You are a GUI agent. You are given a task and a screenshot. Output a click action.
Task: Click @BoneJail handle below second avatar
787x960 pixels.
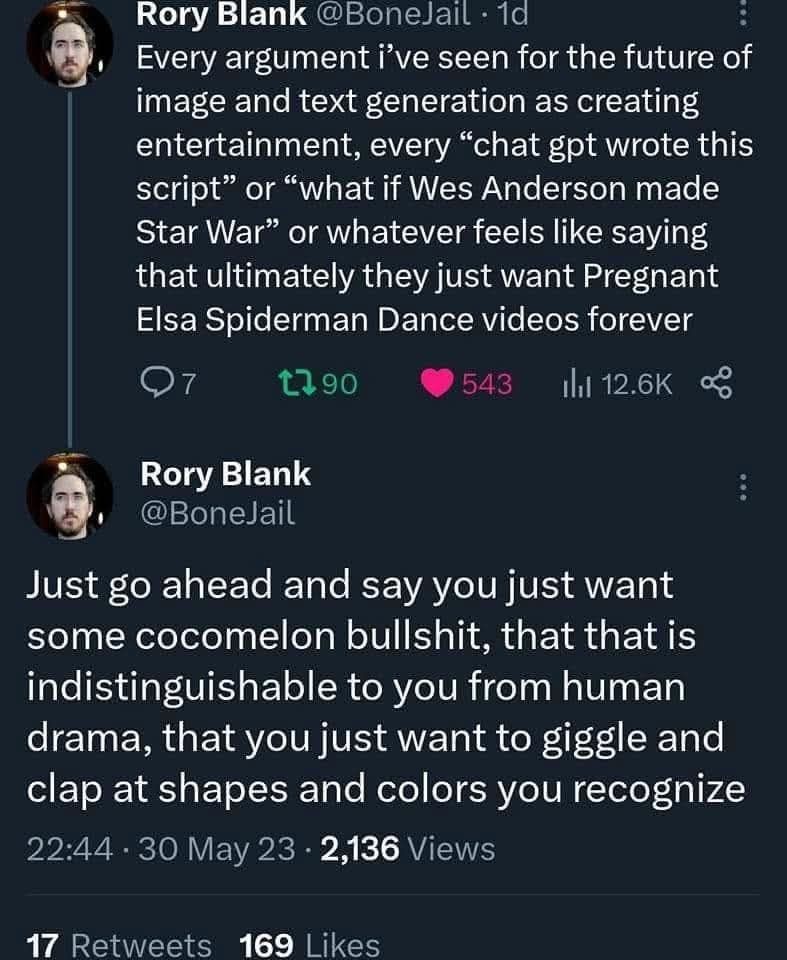click(x=218, y=513)
